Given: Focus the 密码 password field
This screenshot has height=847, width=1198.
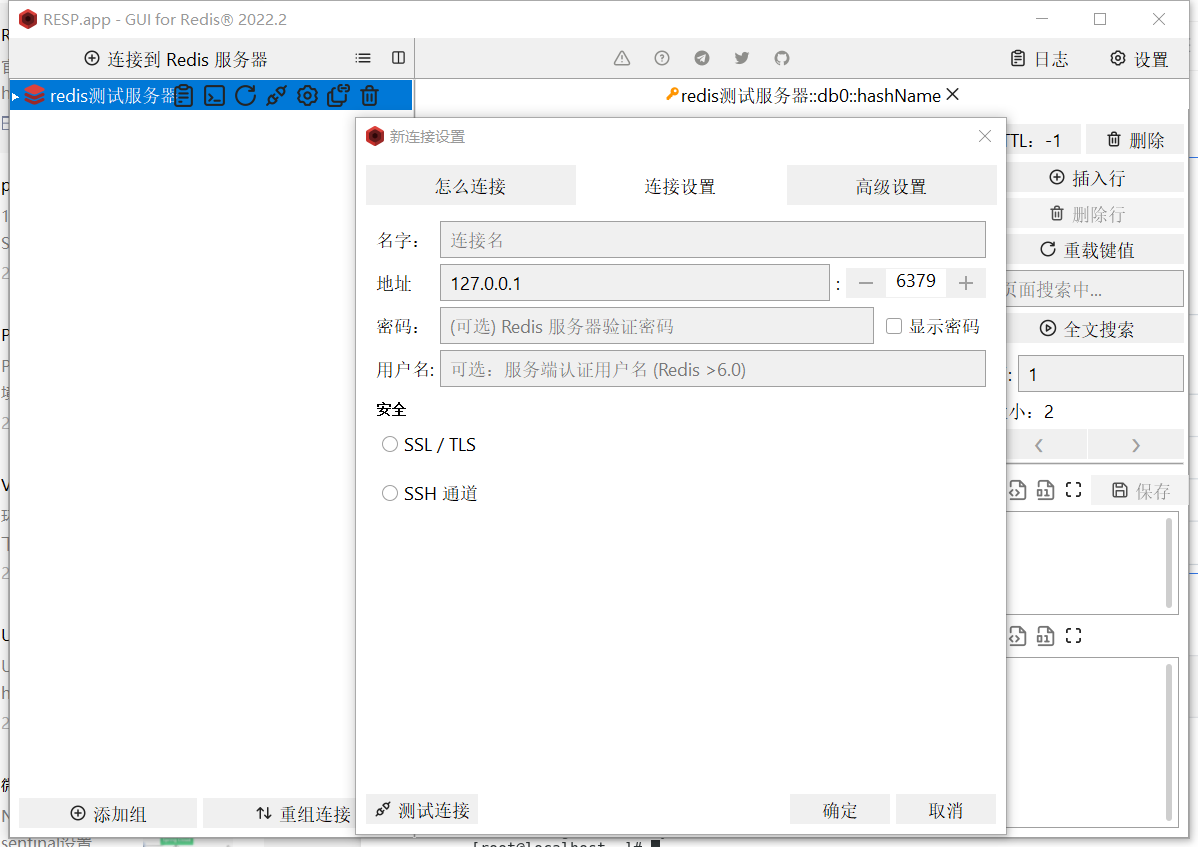Looking at the screenshot, I should point(656,326).
